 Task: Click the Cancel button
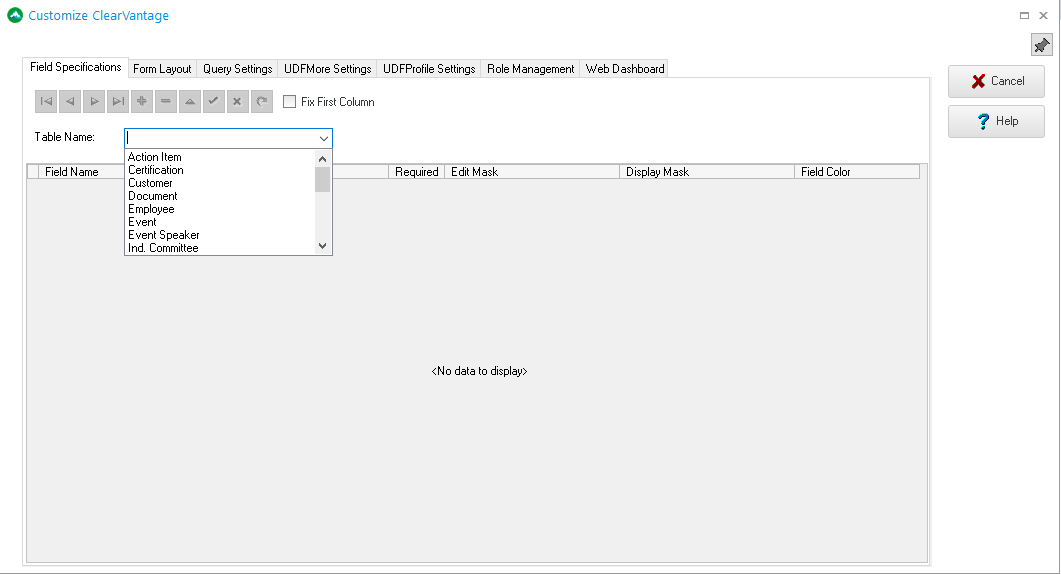(x=996, y=81)
